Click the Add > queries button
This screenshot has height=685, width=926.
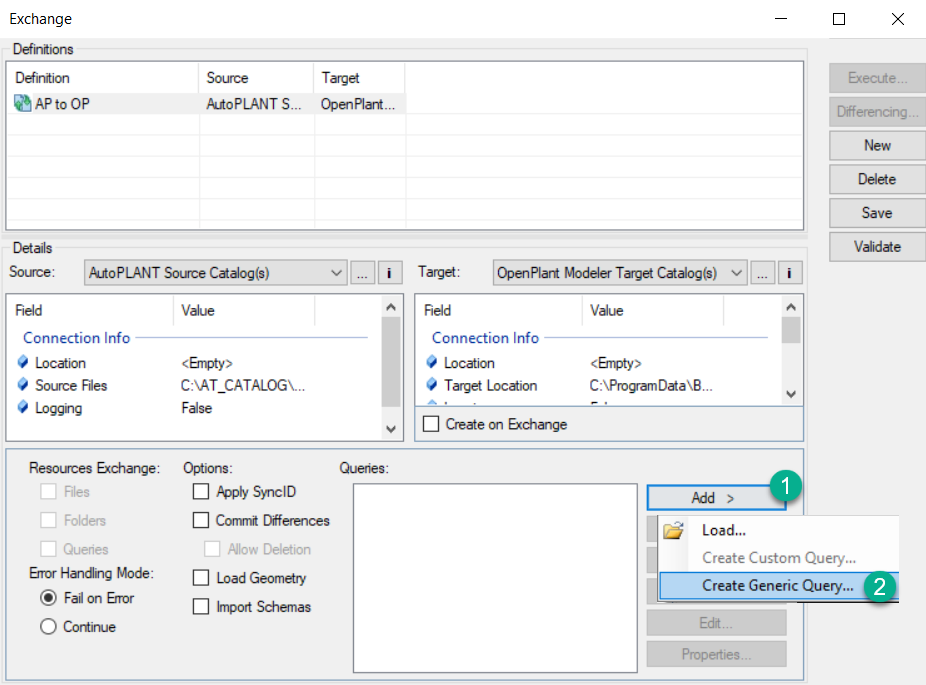pyautogui.click(x=716, y=498)
